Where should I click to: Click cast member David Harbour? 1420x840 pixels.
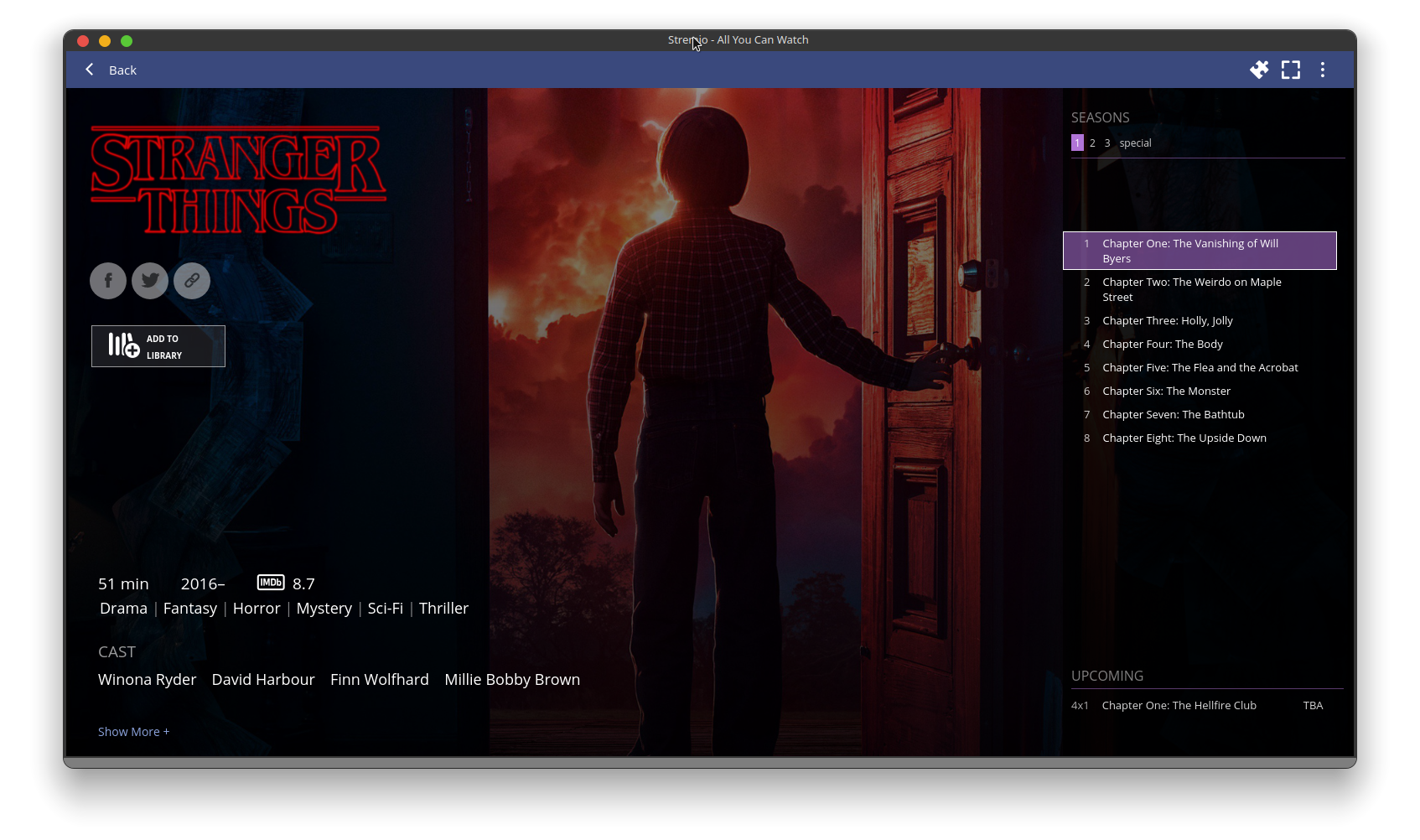click(x=263, y=680)
